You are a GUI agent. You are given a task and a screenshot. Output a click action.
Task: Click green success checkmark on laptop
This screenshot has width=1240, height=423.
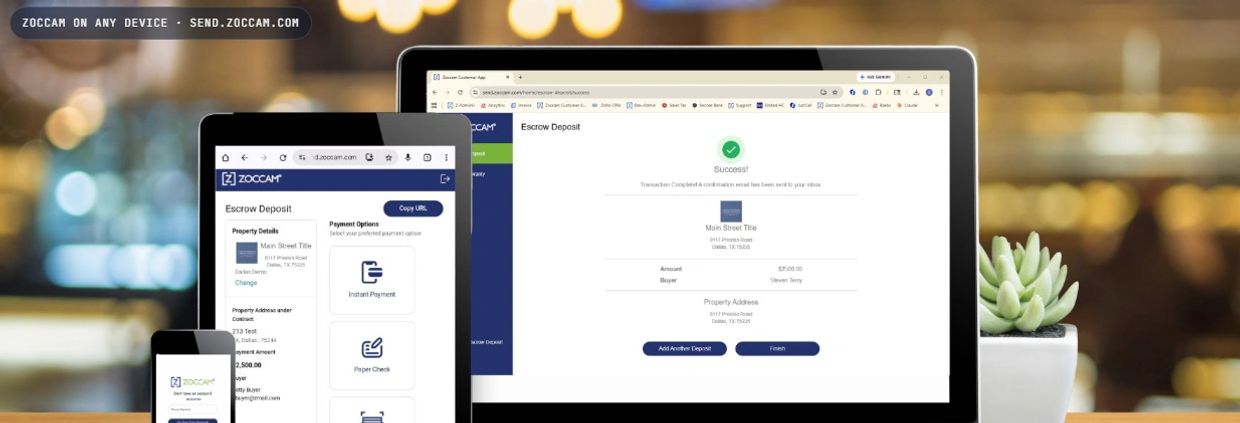pos(731,149)
